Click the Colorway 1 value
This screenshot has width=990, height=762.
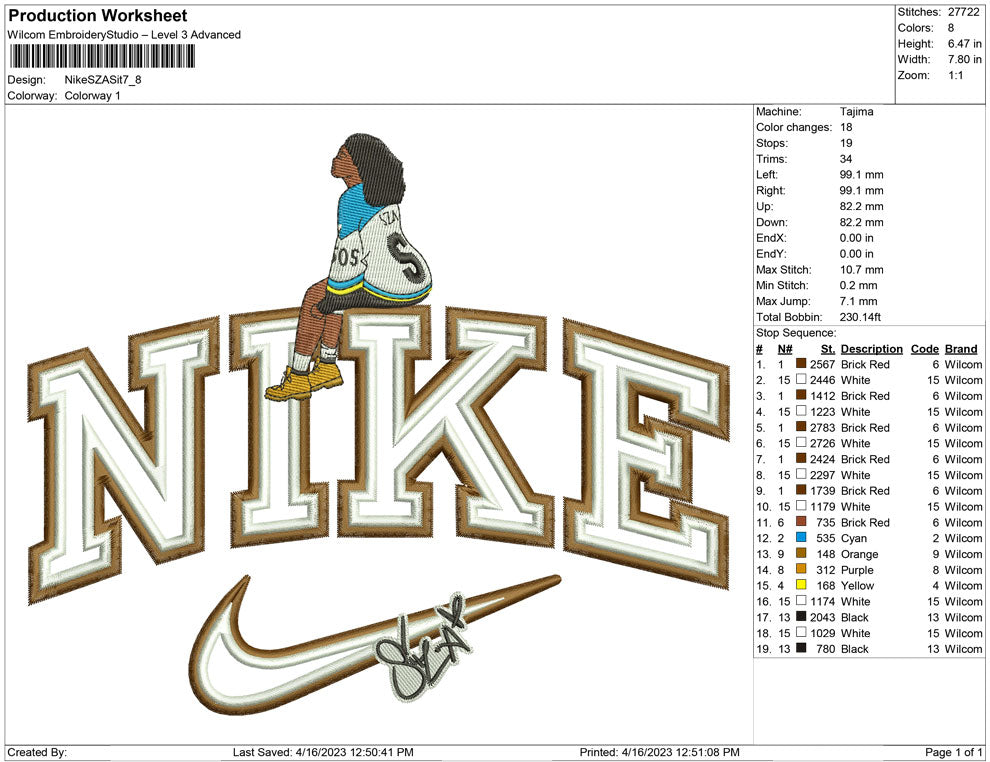click(x=92, y=96)
